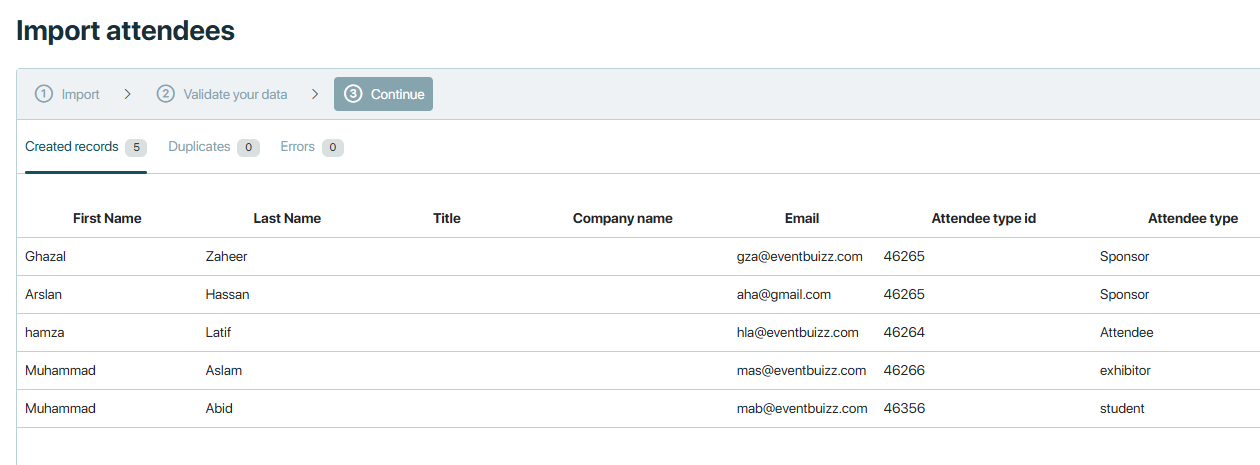Select email gza@eventbuizz.com cell
This screenshot has width=1260, height=465.
(x=799, y=257)
